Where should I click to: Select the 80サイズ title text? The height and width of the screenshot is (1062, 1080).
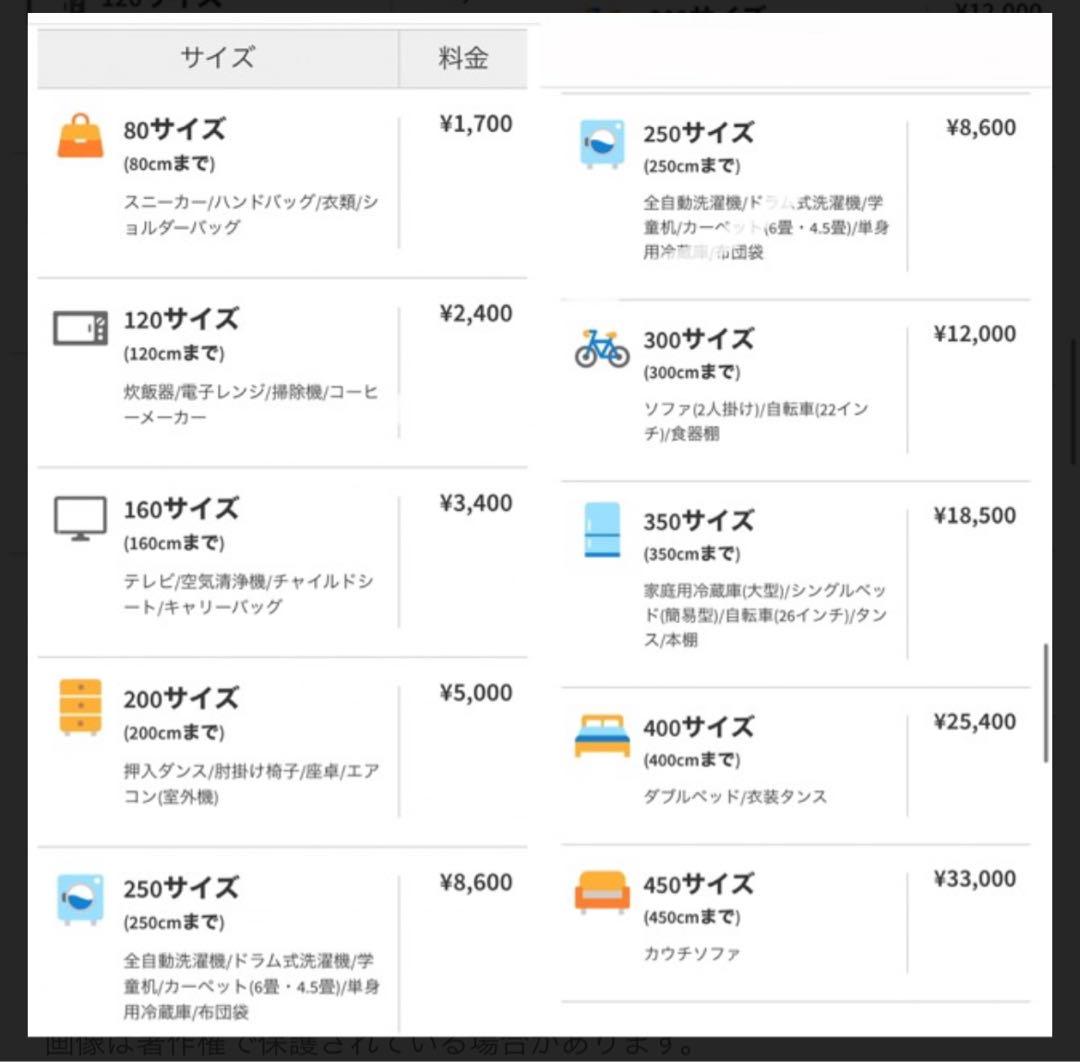point(175,130)
